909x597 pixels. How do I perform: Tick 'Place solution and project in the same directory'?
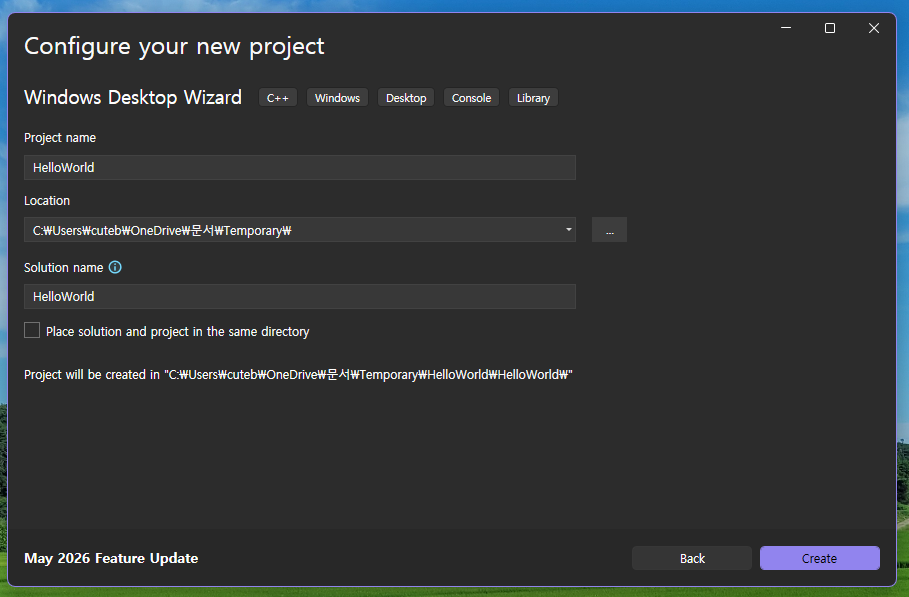(32, 330)
